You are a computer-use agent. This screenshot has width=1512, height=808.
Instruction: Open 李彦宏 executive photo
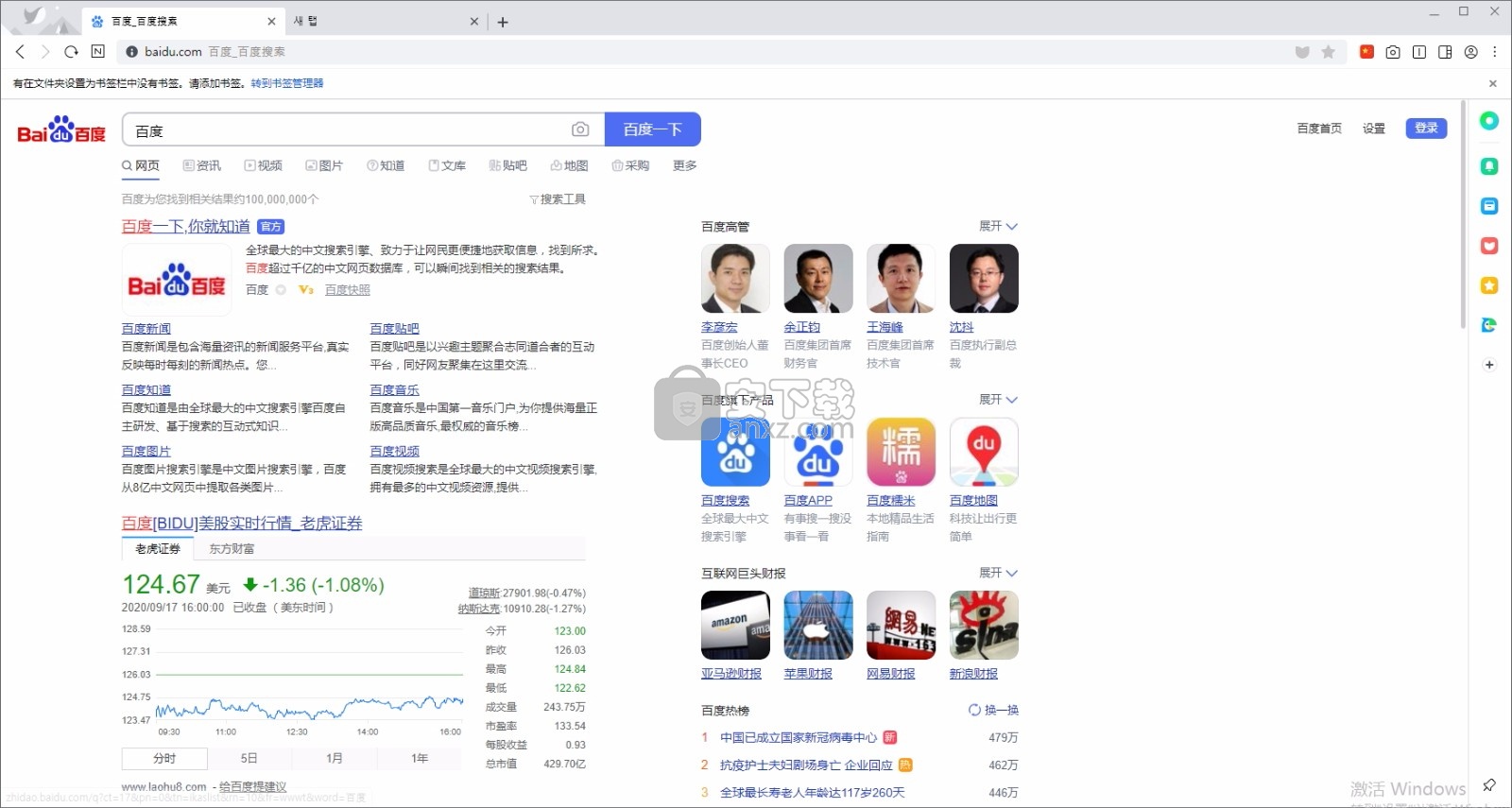735,278
